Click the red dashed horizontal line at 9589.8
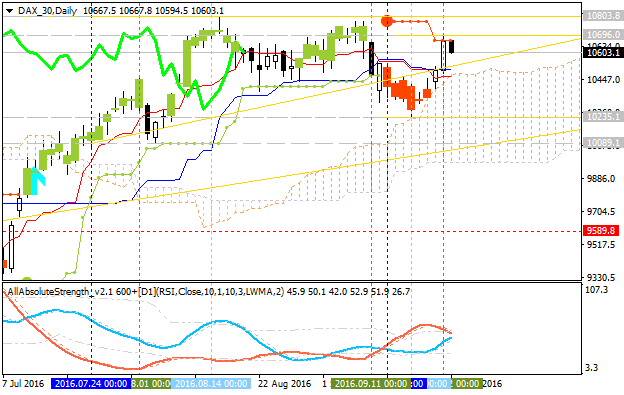624x395 pixels. [x=291, y=231]
